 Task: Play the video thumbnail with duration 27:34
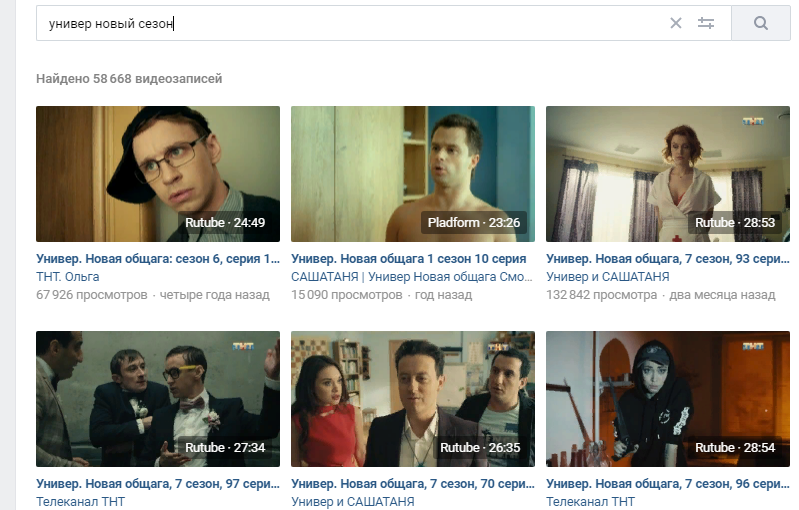(x=158, y=399)
